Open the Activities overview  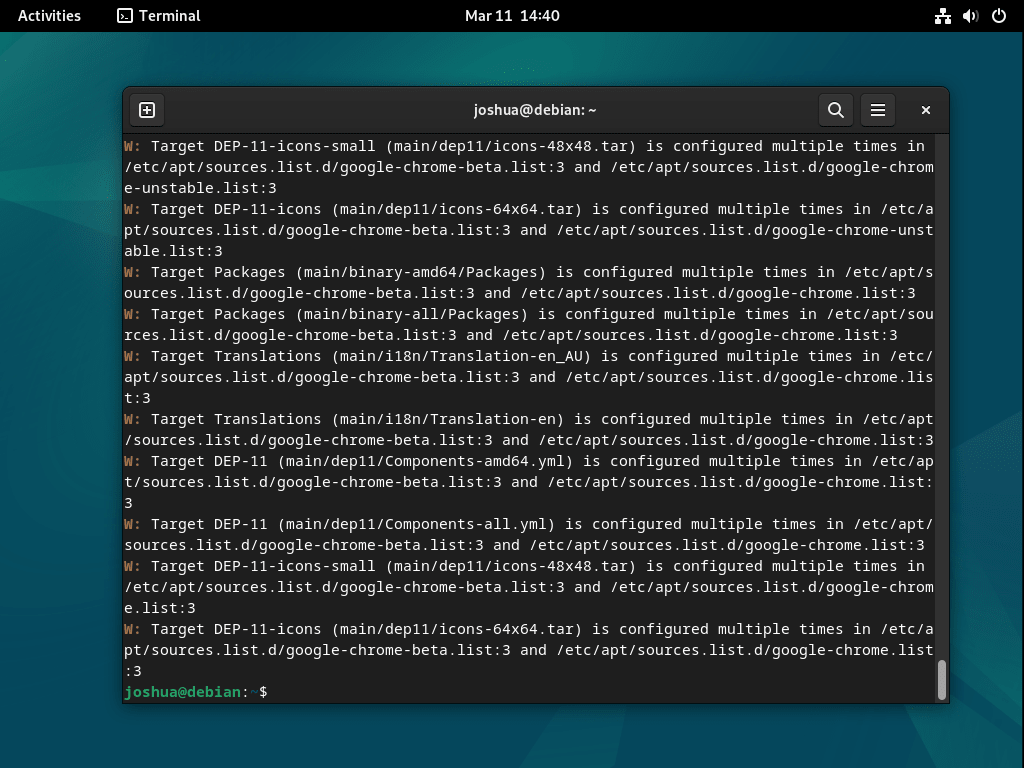[x=49, y=16]
